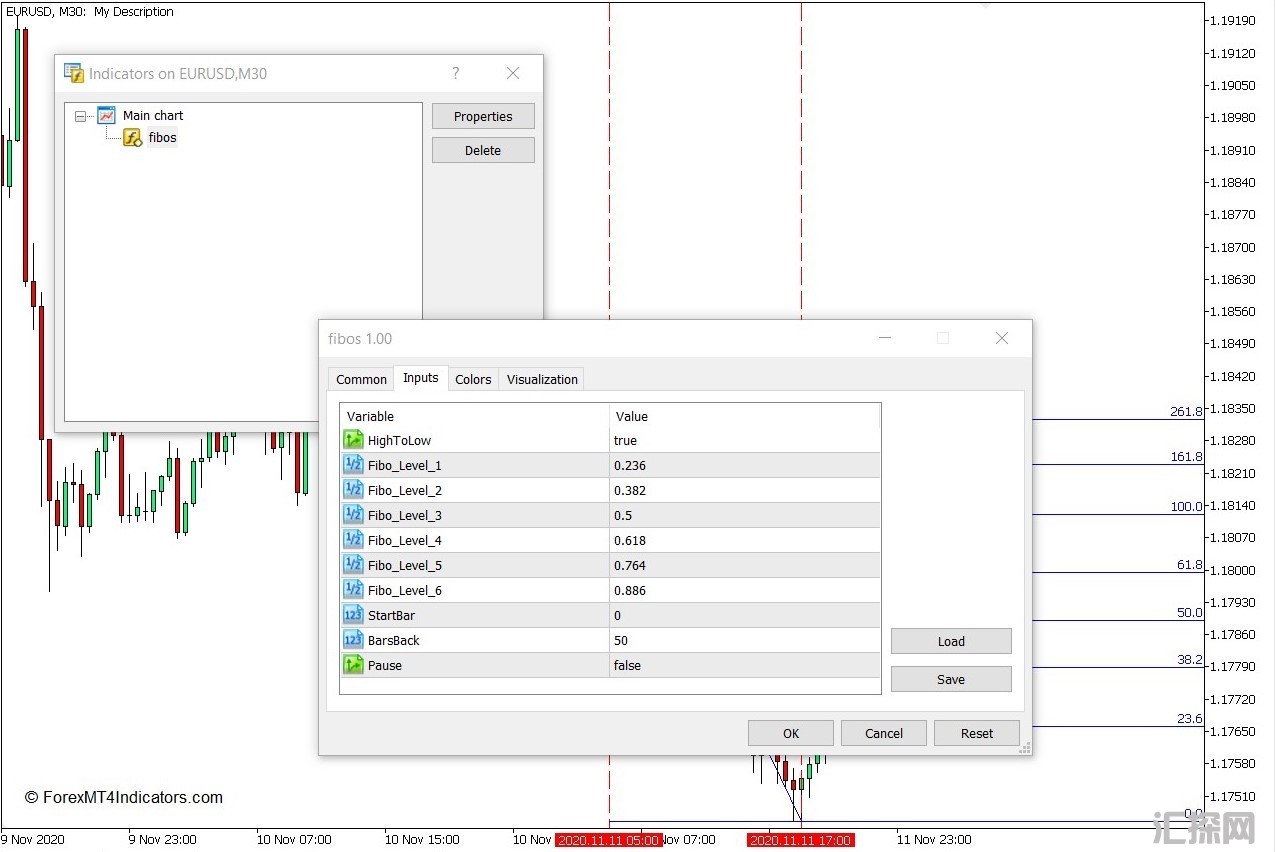Click the 100.0 Fibonacci level label
The height and width of the screenshot is (852, 1275).
point(1186,507)
